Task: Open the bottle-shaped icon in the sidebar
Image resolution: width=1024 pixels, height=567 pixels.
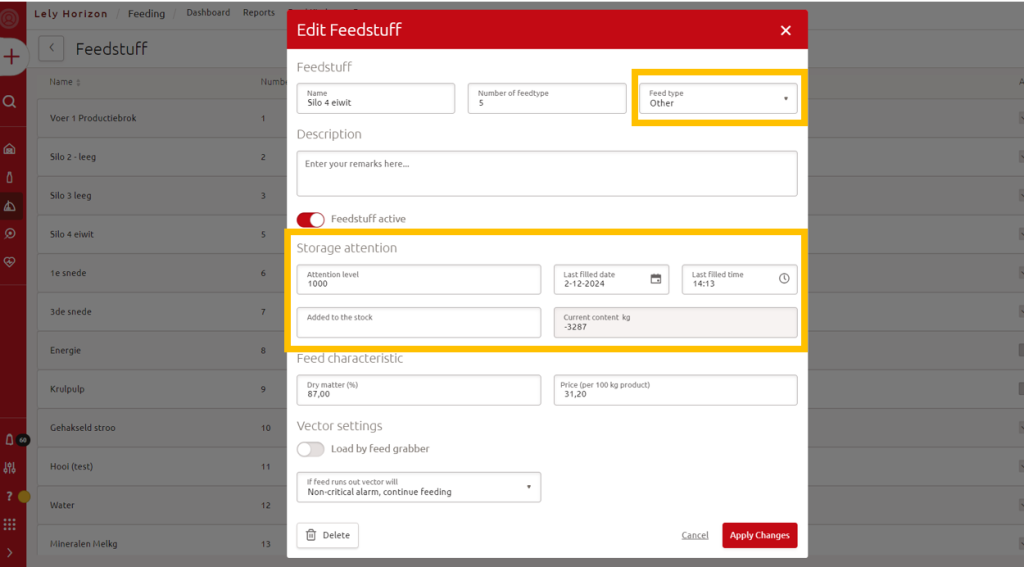Action: click(10, 177)
